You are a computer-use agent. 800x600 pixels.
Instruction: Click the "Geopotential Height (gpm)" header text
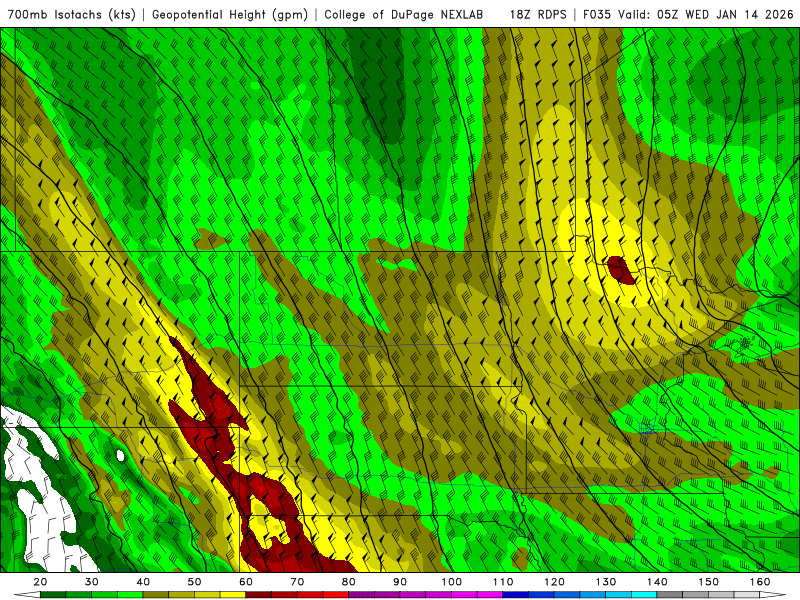[x=230, y=14]
